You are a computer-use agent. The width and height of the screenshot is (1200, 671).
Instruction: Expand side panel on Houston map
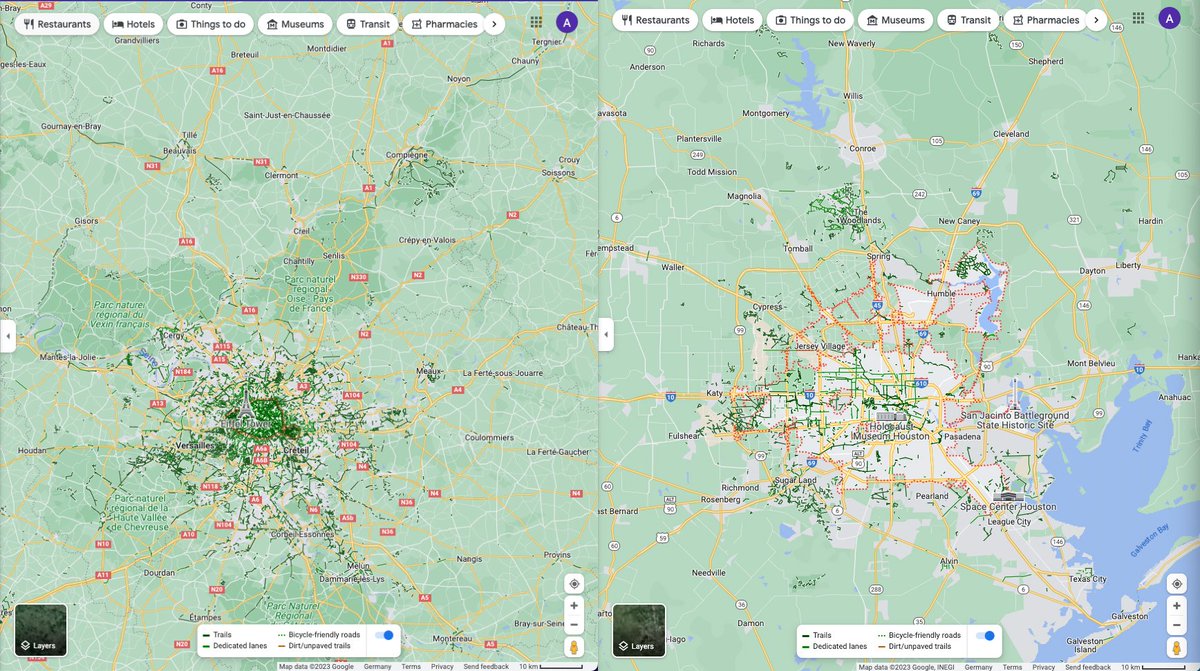pos(606,335)
